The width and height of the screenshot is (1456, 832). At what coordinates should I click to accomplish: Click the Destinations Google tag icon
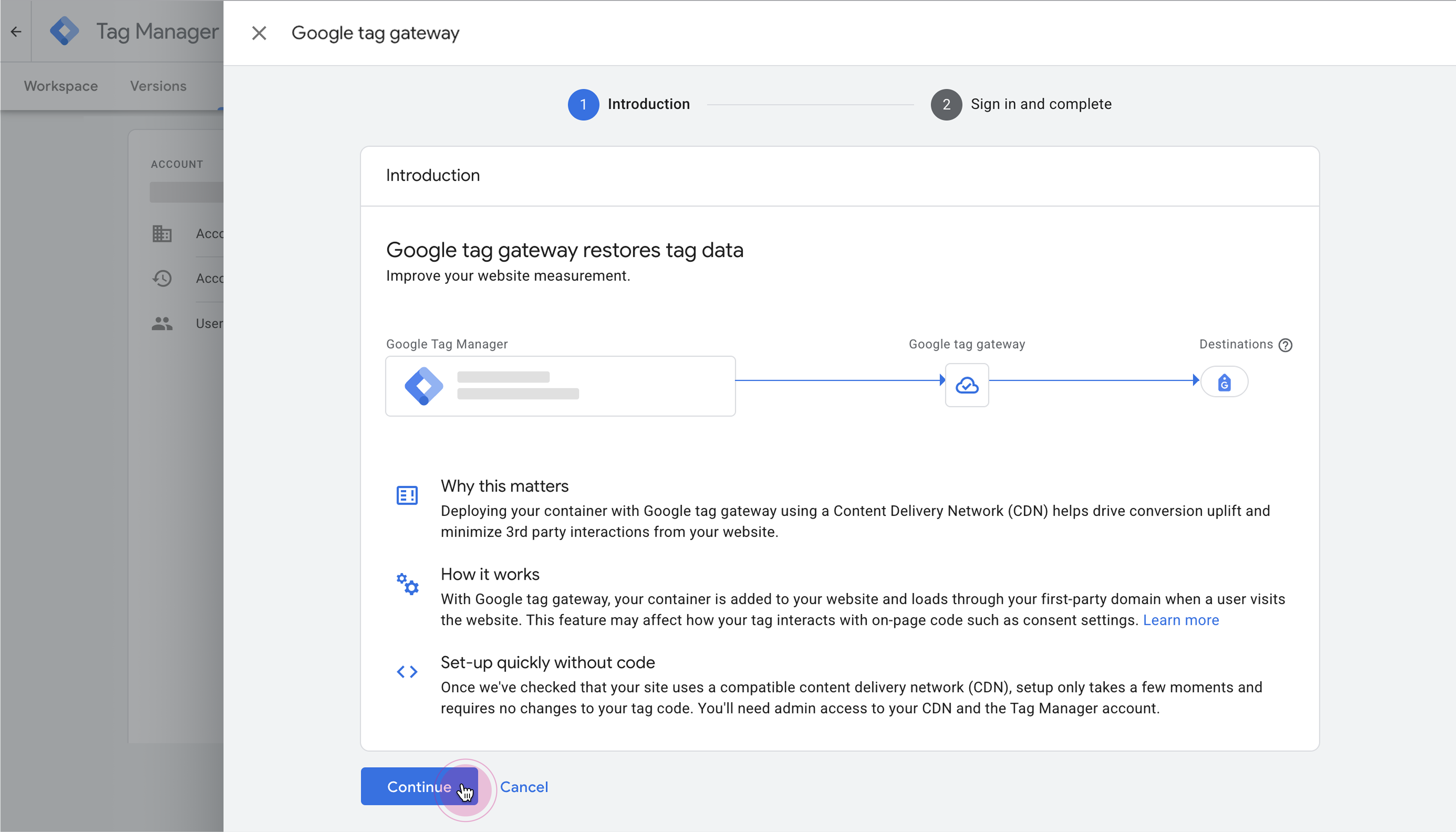pyautogui.click(x=1224, y=382)
